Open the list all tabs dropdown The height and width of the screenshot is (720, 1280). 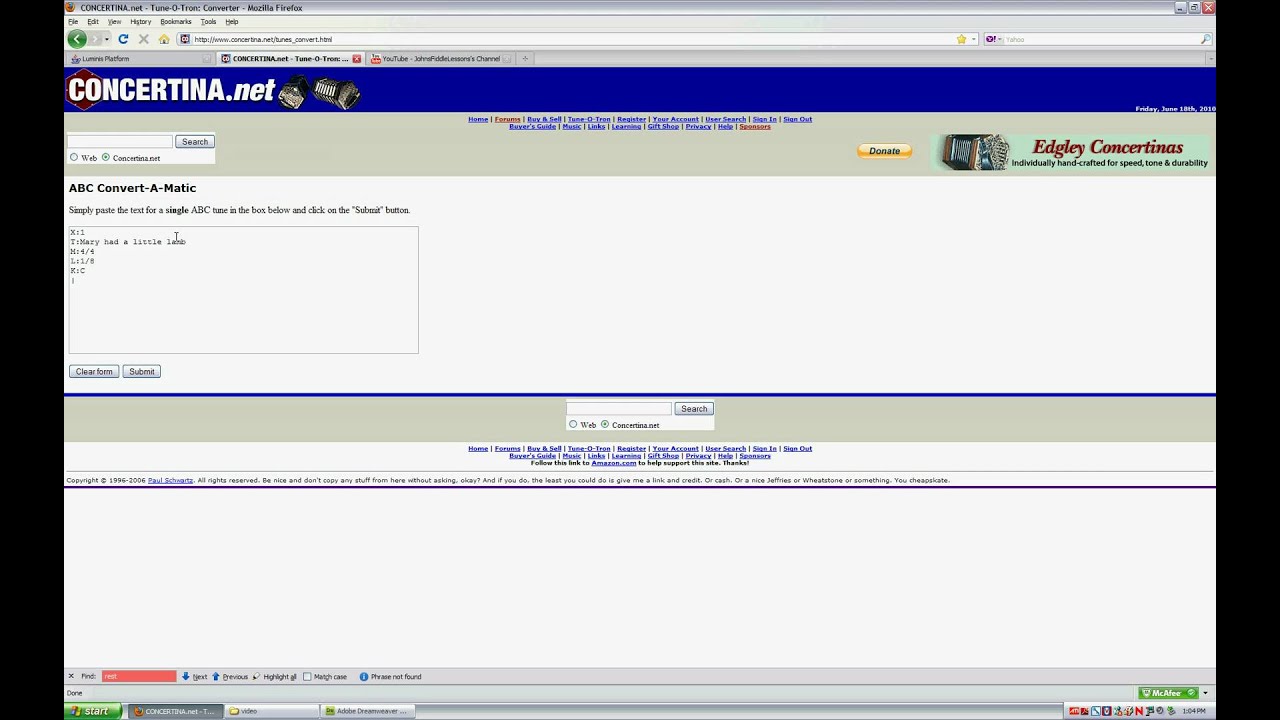click(x=1210, y=59)
